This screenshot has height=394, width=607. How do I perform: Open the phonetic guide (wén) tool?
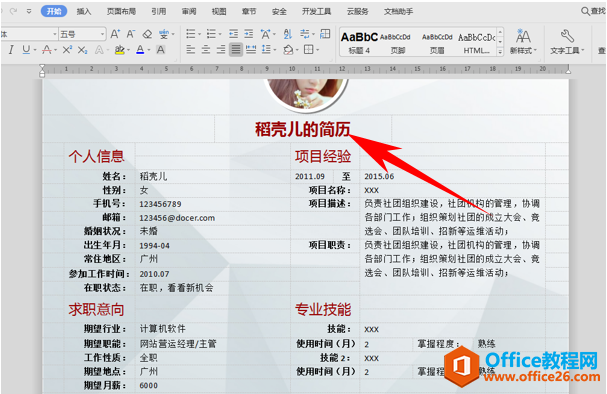(164, 34)
